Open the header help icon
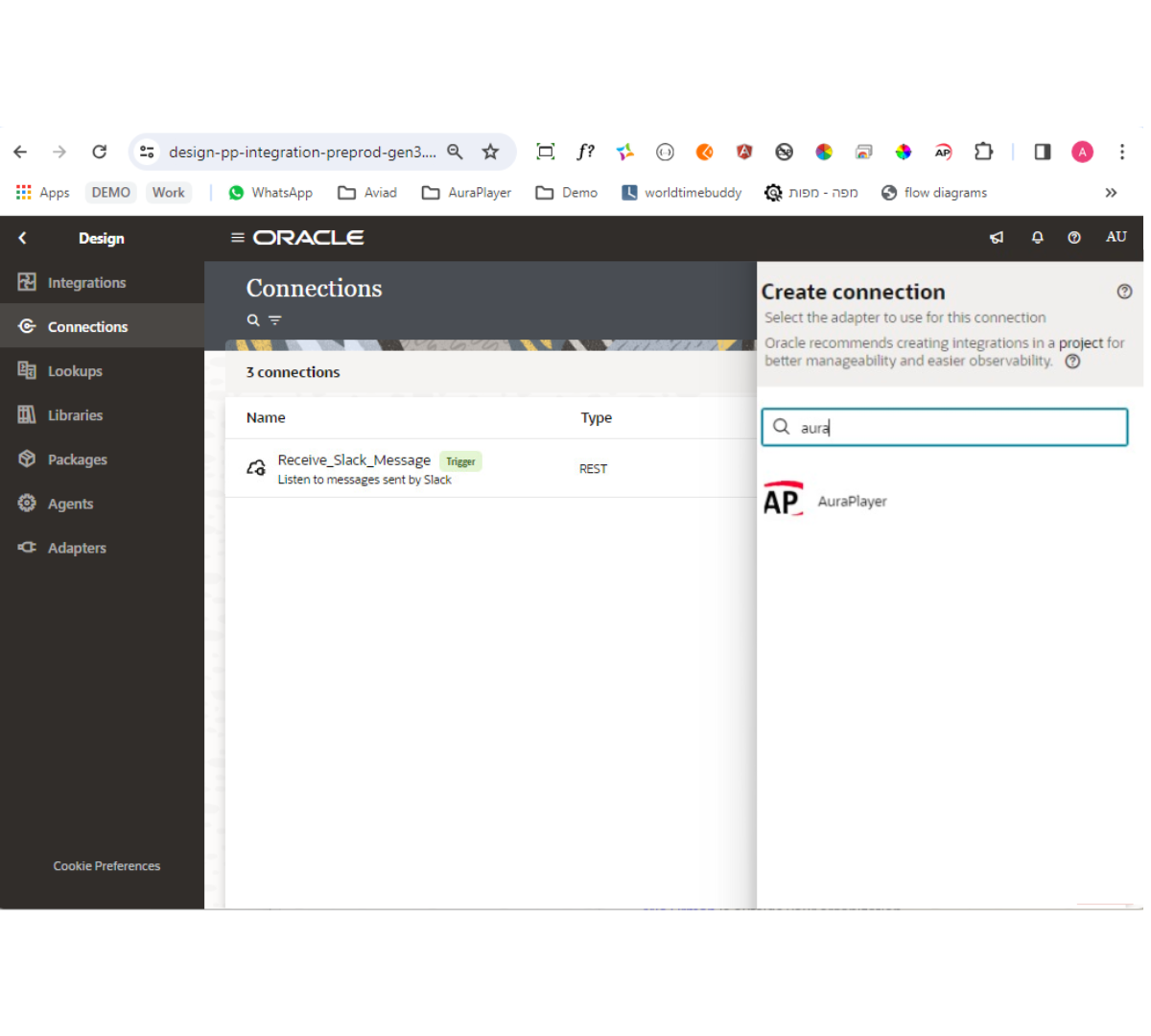 (1074, 238)
